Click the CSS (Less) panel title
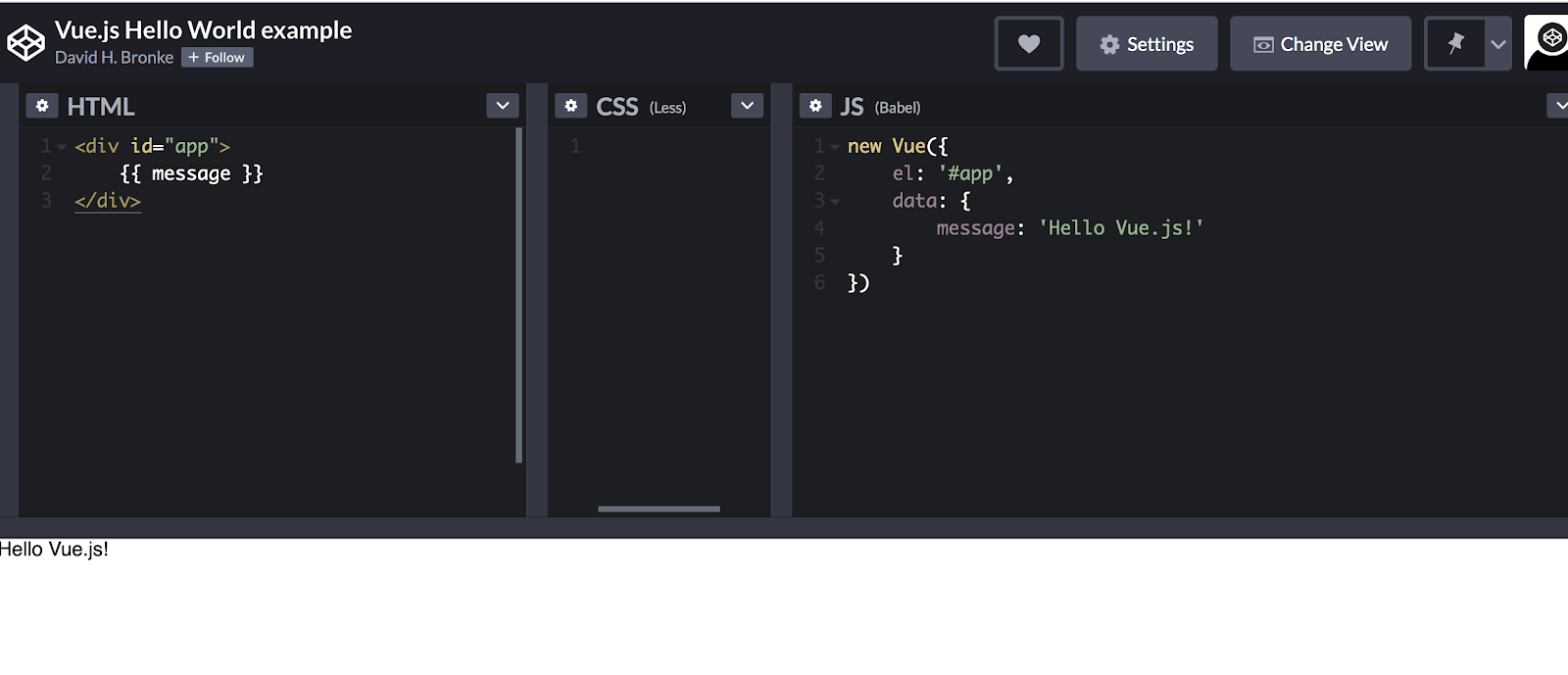This screenshot has width=1568, height=675. (641, 107)
